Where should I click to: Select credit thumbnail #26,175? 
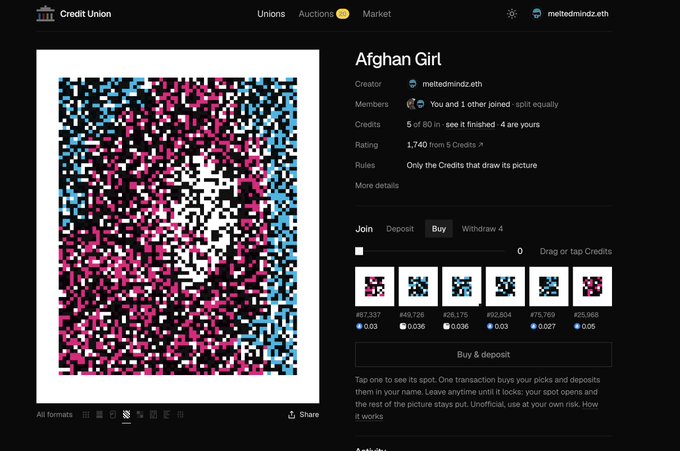[461, 286]
